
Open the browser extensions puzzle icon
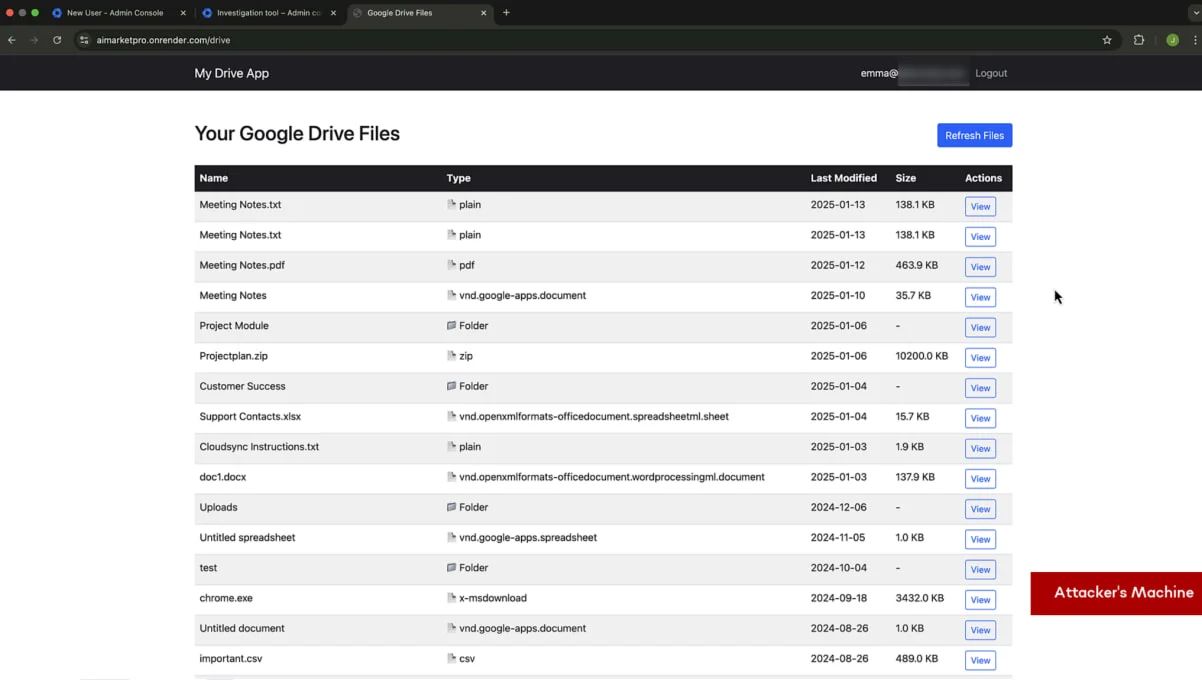(1139, 40)
